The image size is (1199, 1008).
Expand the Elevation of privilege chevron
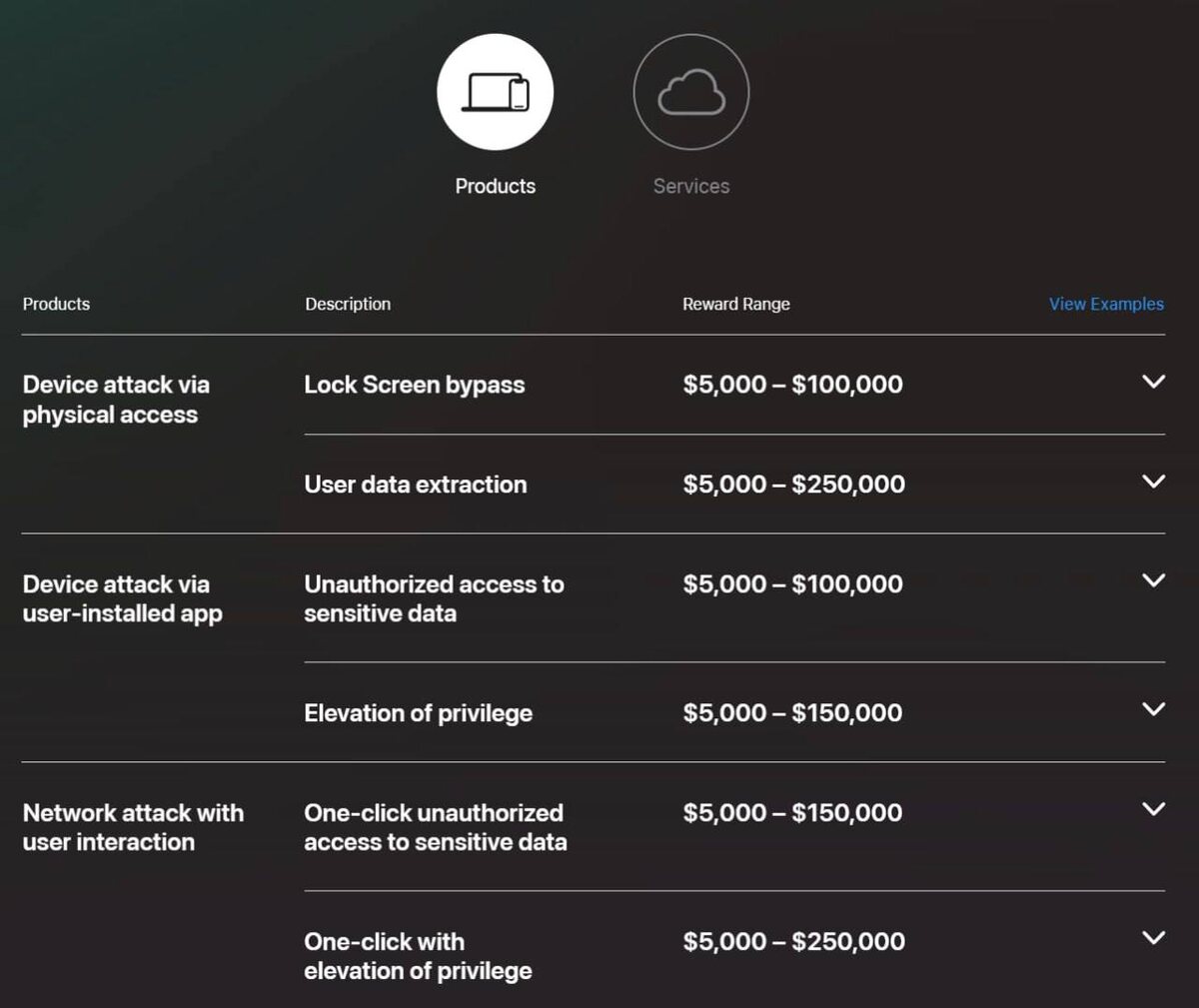[1153, 709]
